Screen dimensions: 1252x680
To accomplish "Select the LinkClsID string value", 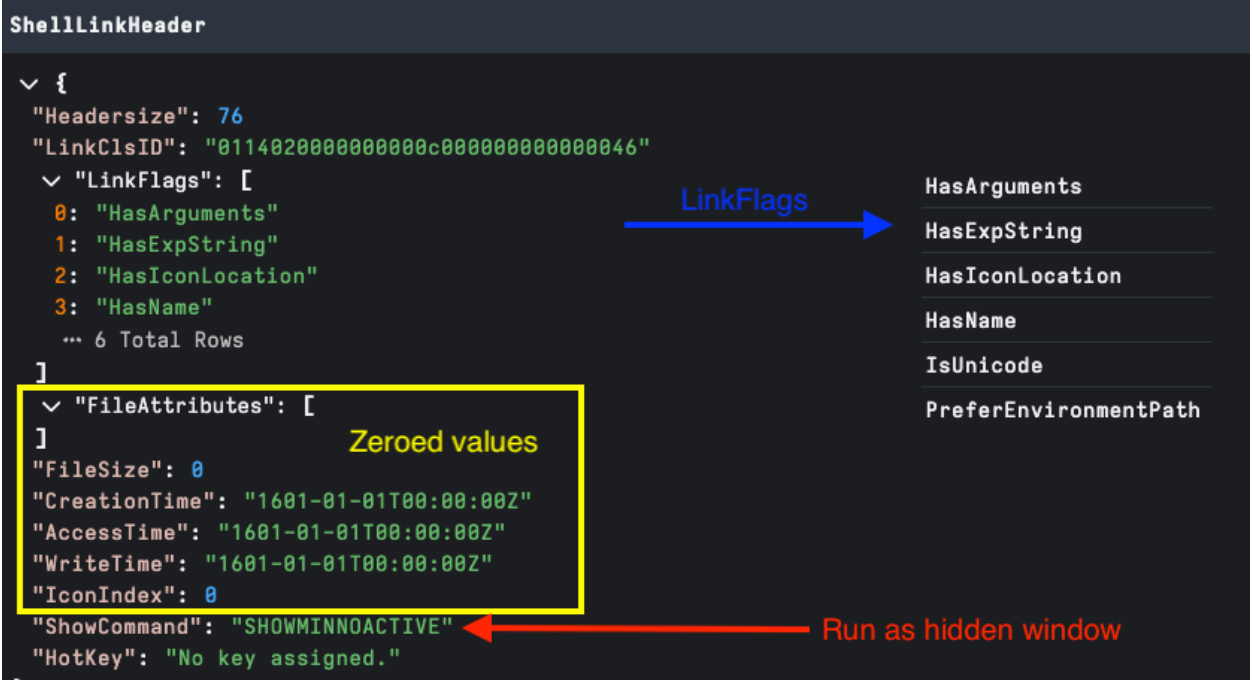I will 428,148.
